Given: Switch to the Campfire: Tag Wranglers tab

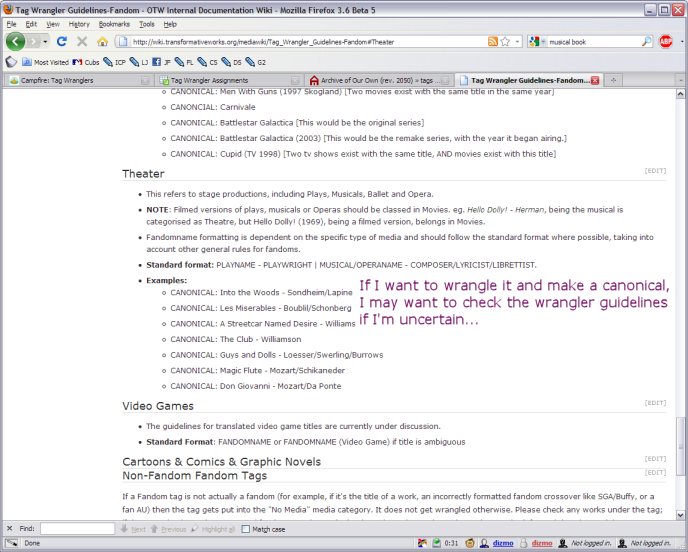Looking at the screenshot, I should tap(78, 80).
